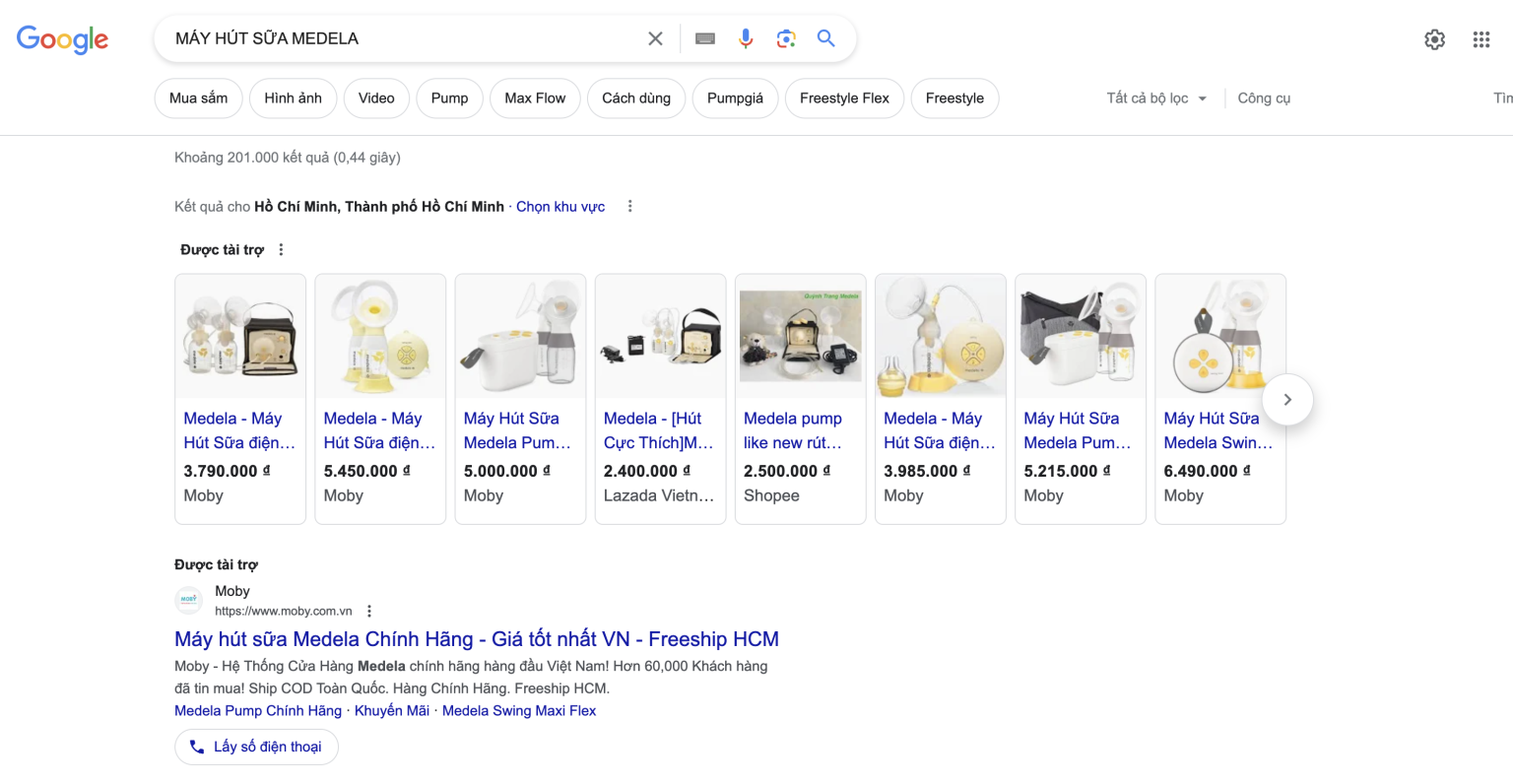Viewport: 1513px width, 784px height.
Task: Start voice search with microphone icon
Action: coord(746,38)
